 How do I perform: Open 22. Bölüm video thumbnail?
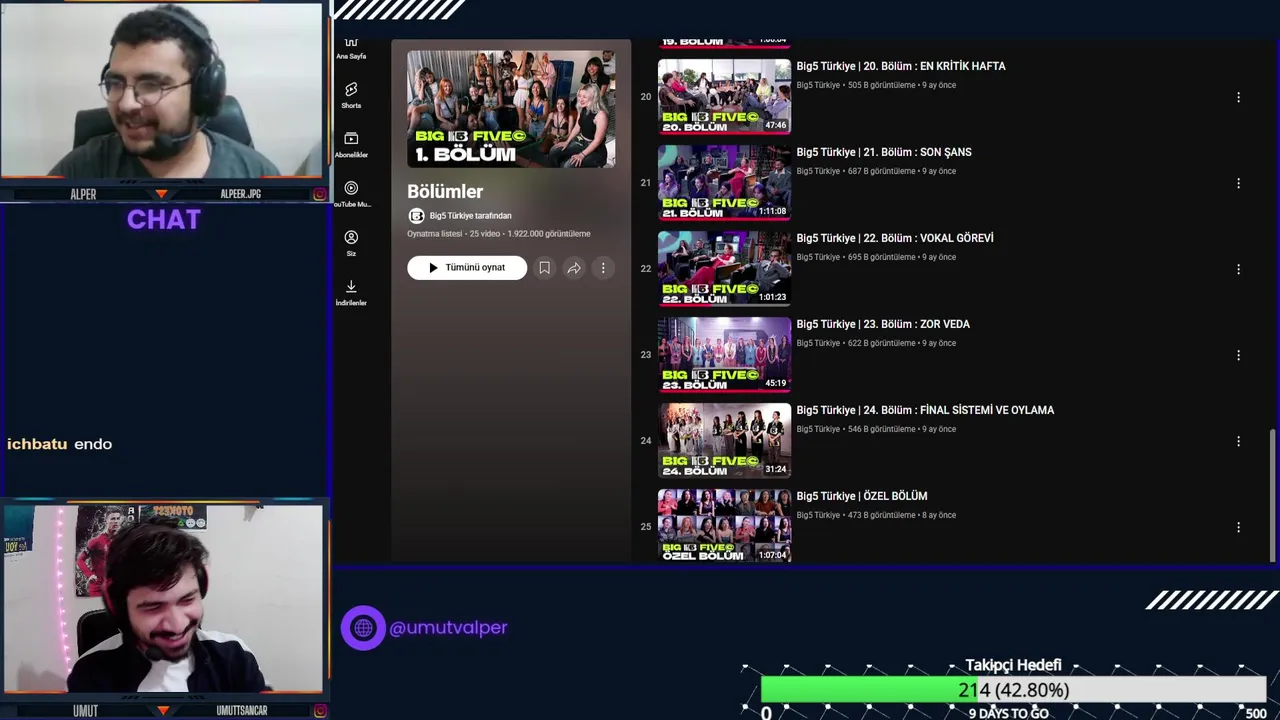[x=724, y=269]
